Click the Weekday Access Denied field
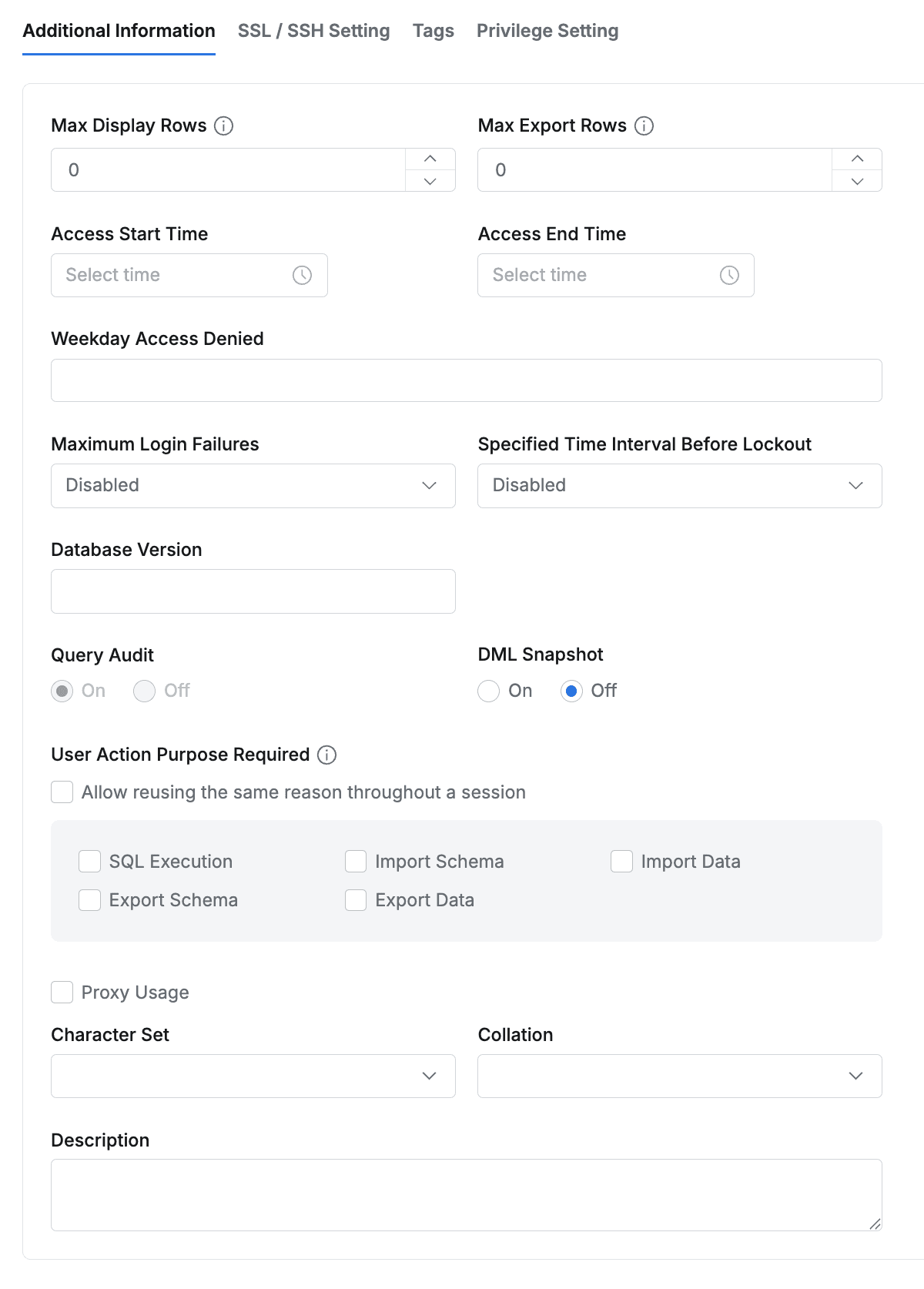Viewport: 924px width, 1289px height. tap(466, 380)
